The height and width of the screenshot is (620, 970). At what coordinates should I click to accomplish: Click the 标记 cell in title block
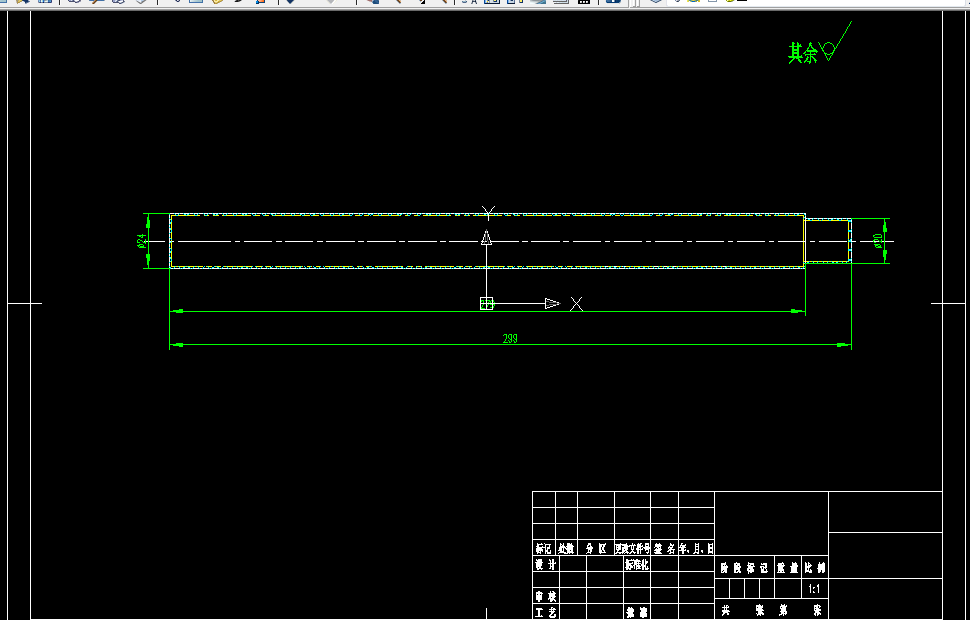543,548
